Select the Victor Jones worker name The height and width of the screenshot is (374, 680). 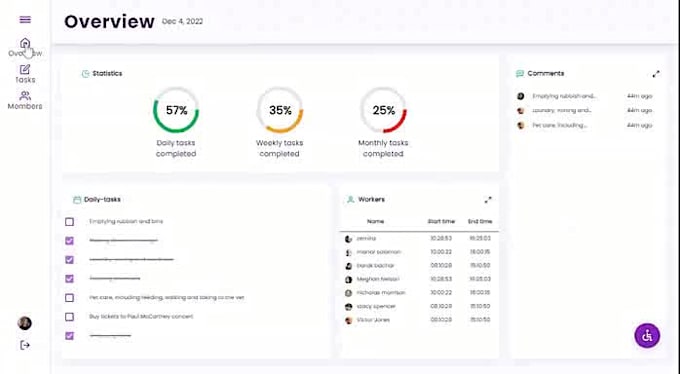click(x=373, y=320)
